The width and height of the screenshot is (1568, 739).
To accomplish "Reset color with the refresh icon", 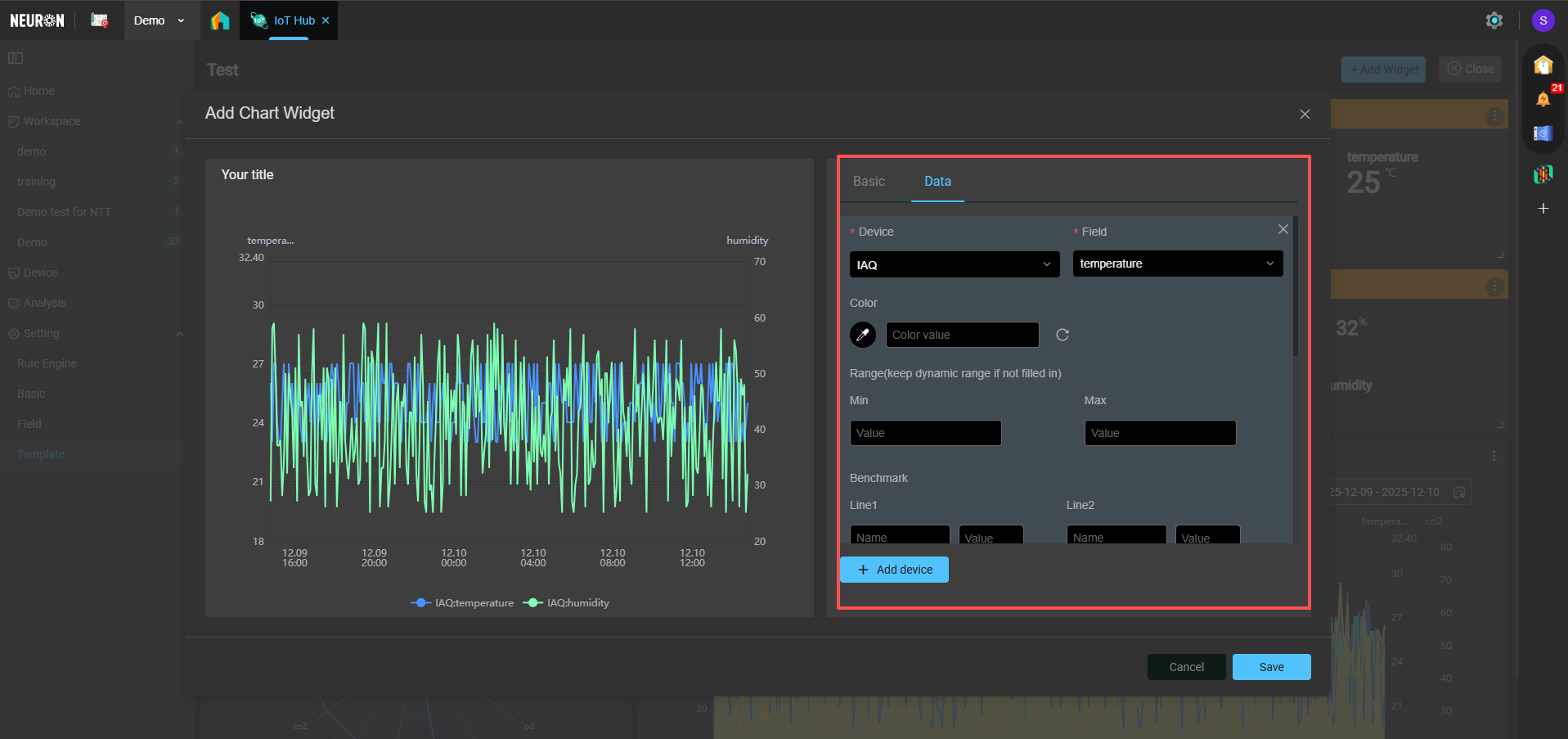I will (1062, 335).
